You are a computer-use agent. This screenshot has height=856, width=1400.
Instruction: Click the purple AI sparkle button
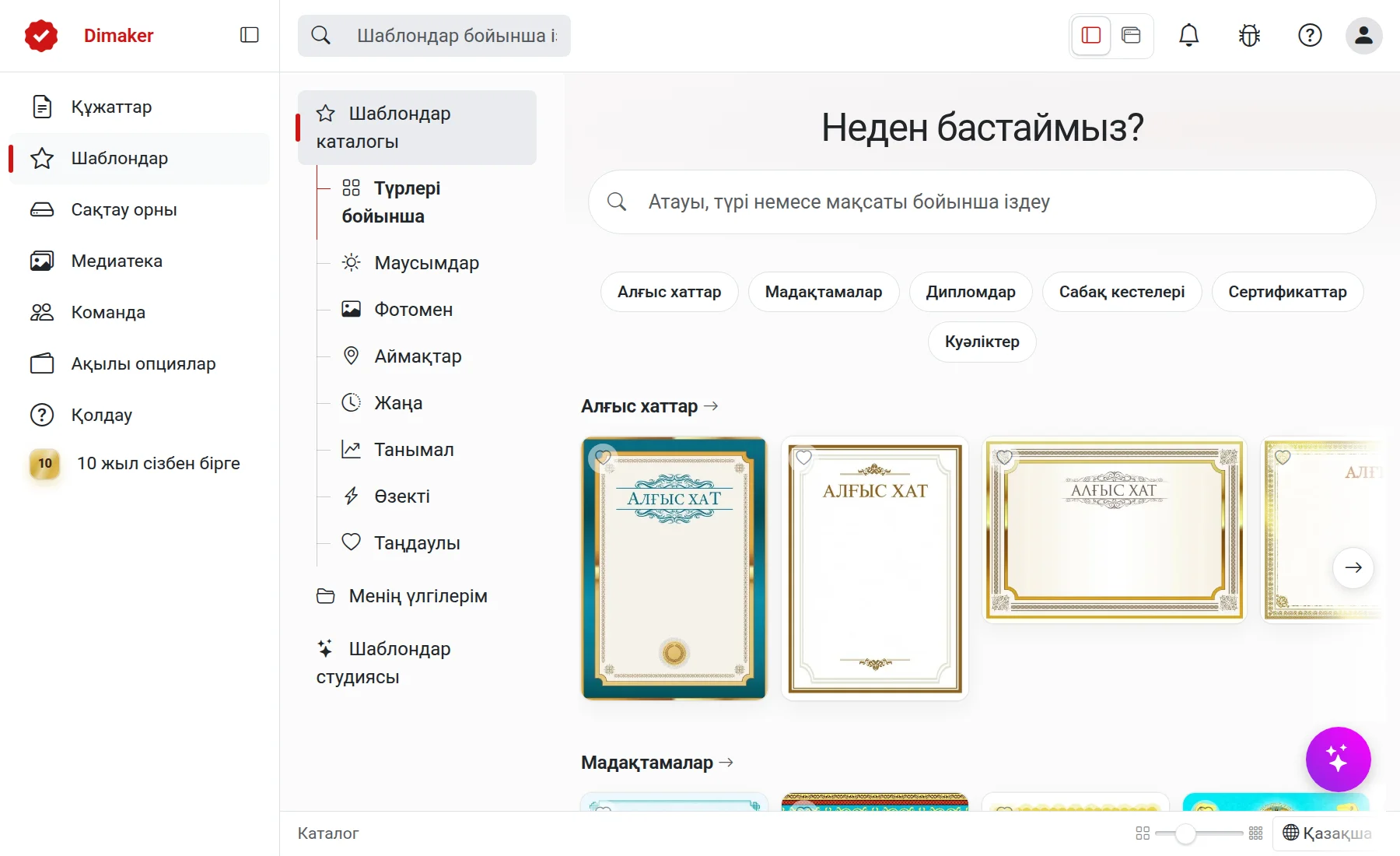click(x=1338, y=759)
